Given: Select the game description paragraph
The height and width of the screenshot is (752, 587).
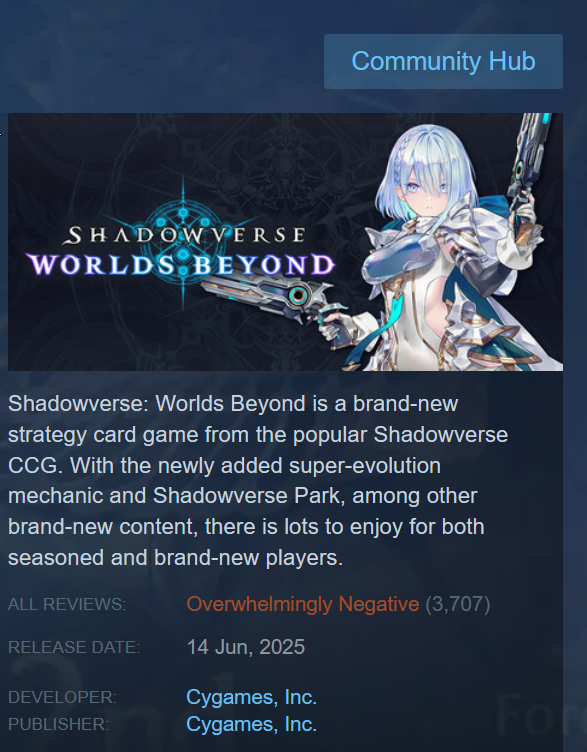Looking at the screenshot, I should [258, 481].
